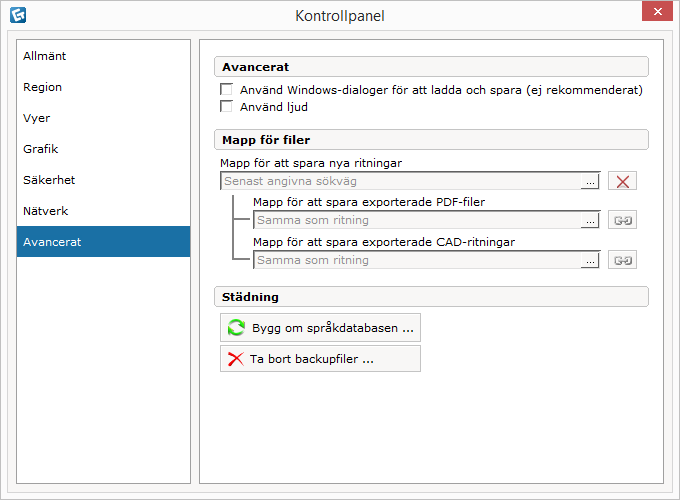680x500 pixels.
Task: Click the green refresh arrows icon
Action: [x=236, y=328]
